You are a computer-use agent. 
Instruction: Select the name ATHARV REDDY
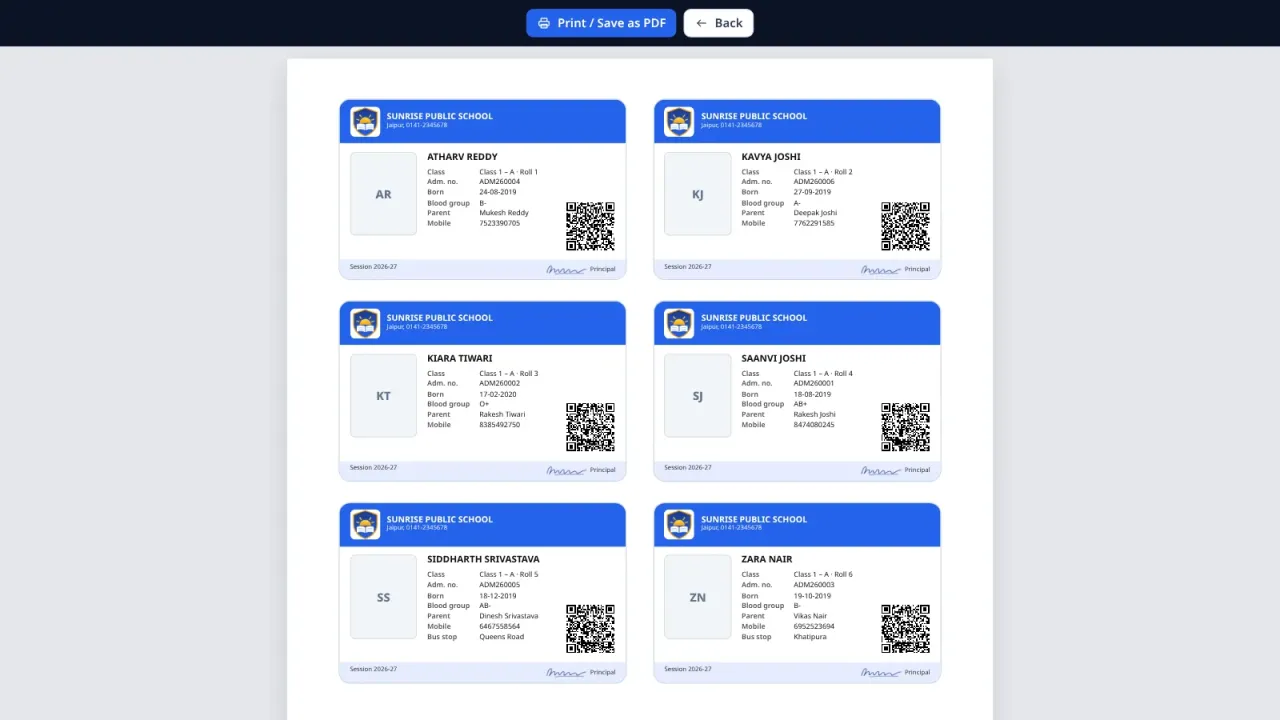[x=462, y=157]
